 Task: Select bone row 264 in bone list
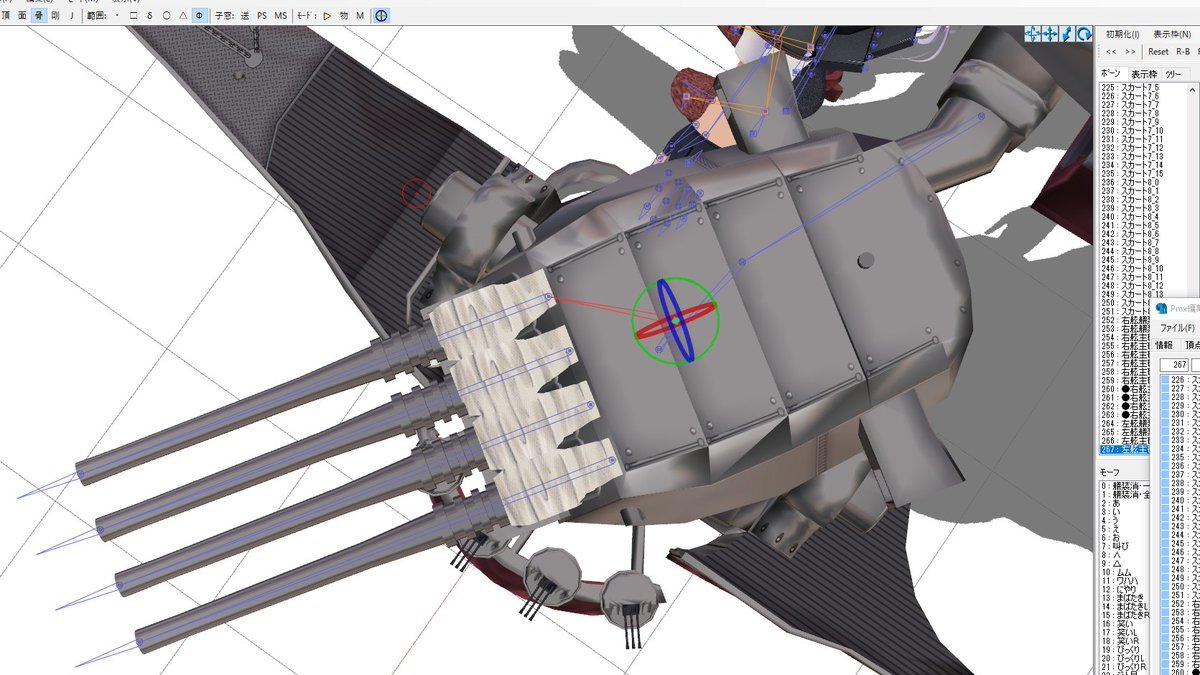pos(1123,424)
